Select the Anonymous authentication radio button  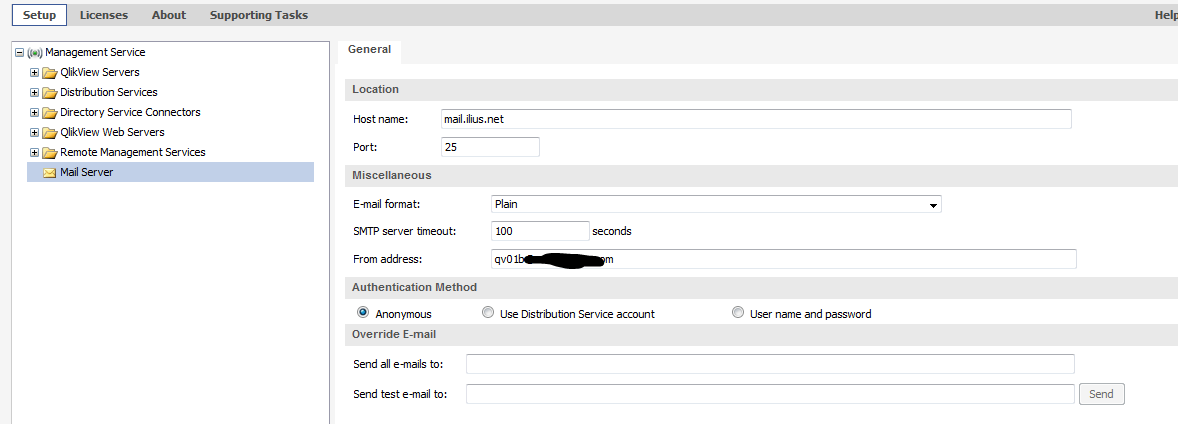[363, 313]
